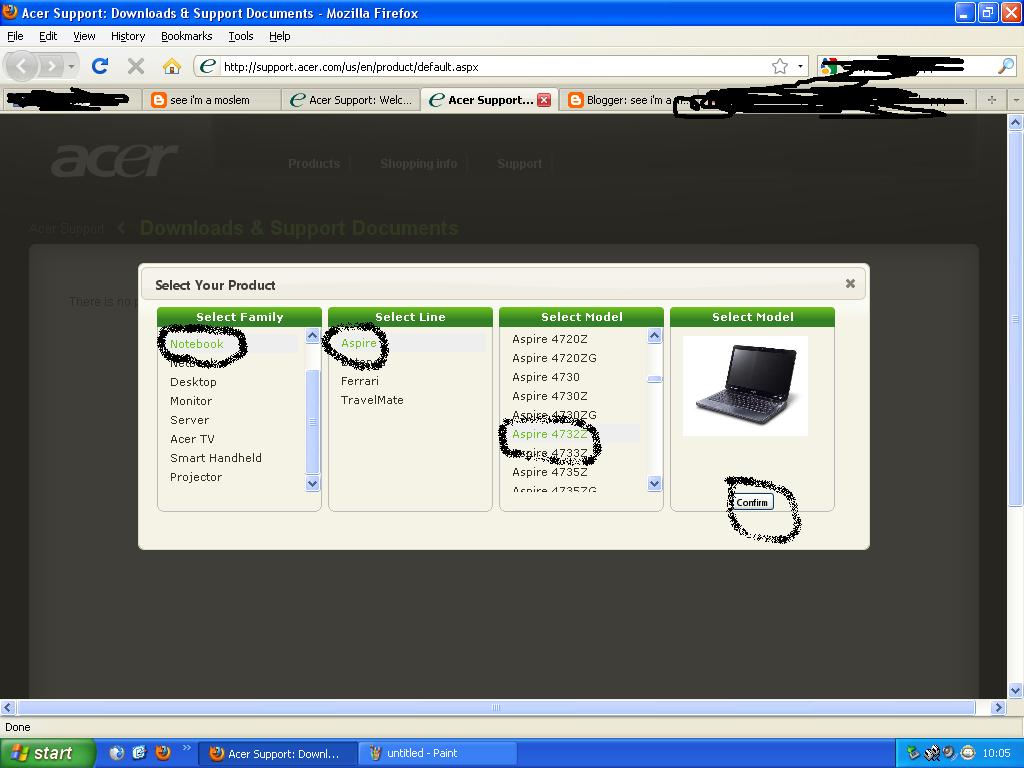
Task: Select Projector in the family list
Action: tap(196, 477)
